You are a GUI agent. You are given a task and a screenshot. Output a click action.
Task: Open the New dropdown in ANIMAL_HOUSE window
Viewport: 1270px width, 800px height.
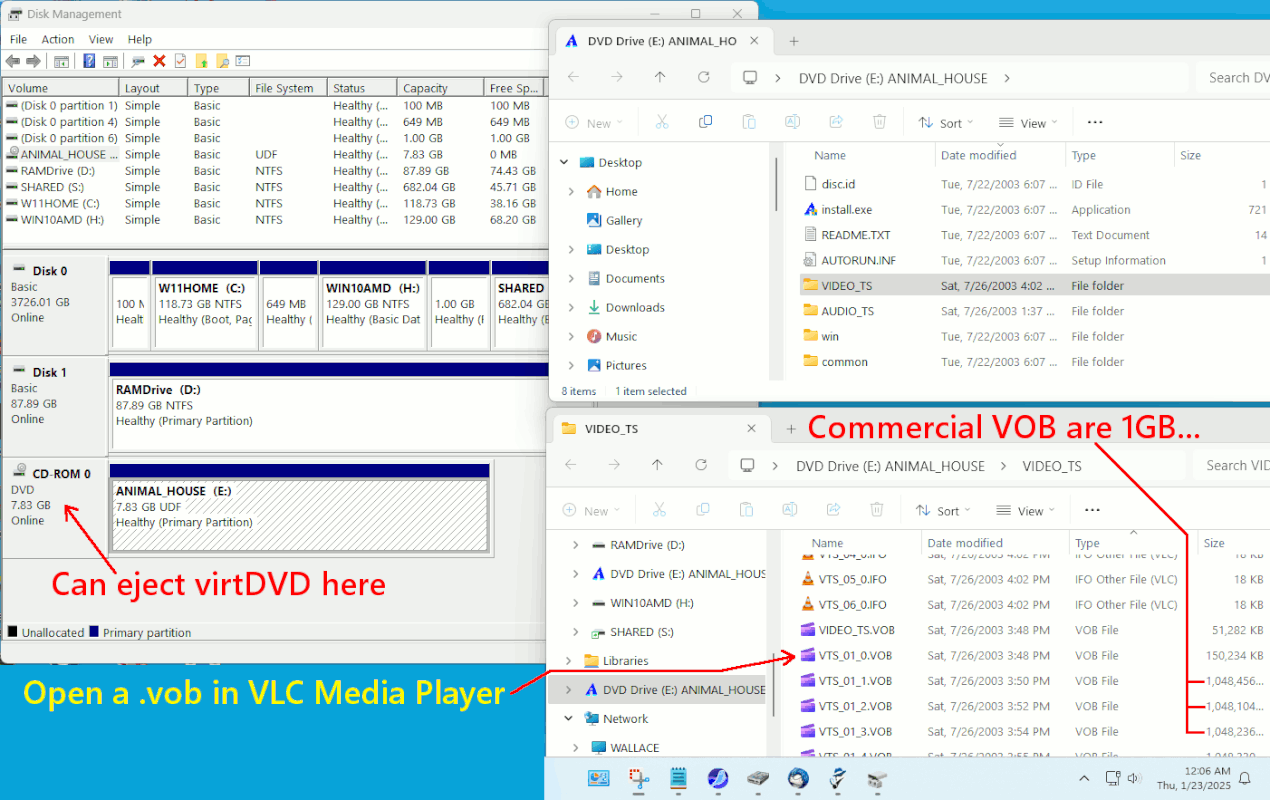594,123
